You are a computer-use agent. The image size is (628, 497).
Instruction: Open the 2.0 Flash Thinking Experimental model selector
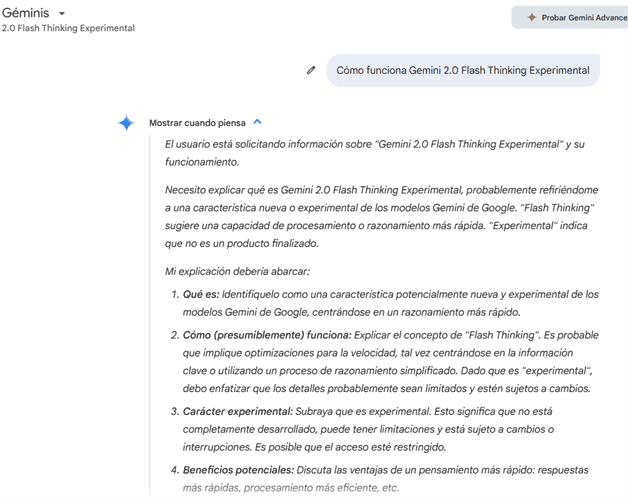coord(68,28)
